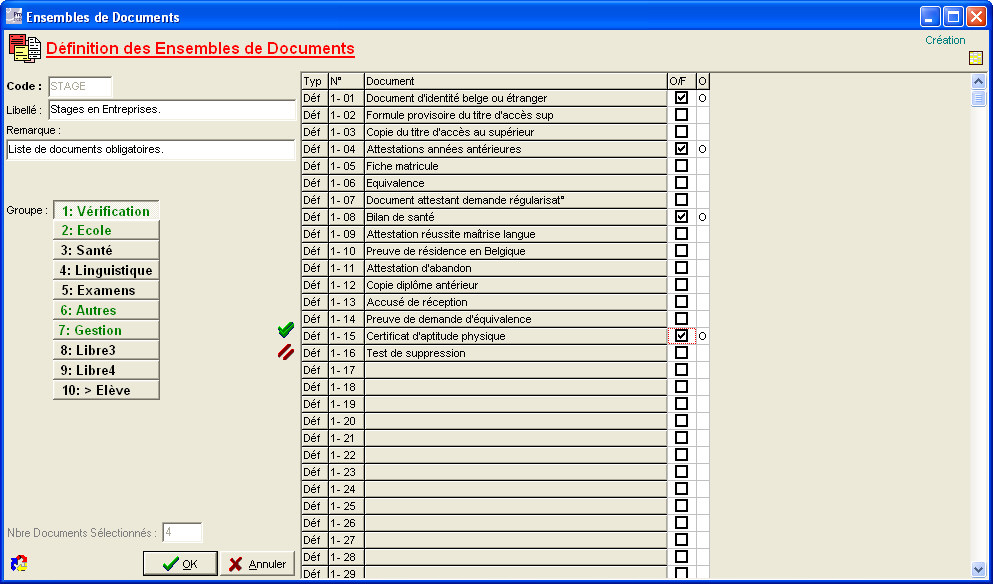Viewport: 993px width, 584px height.
Task: Click the red double-slash cancel icon
Action: [286, 352]
